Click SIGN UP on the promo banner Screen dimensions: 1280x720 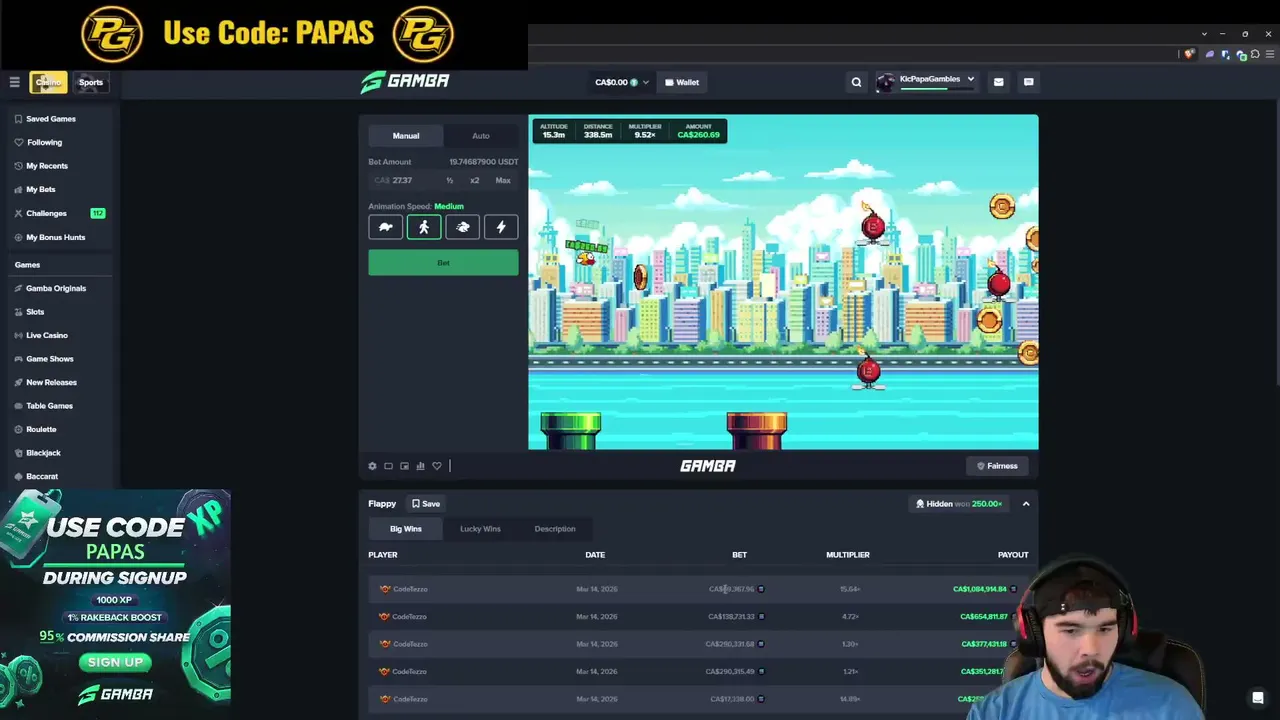[115, 662]
